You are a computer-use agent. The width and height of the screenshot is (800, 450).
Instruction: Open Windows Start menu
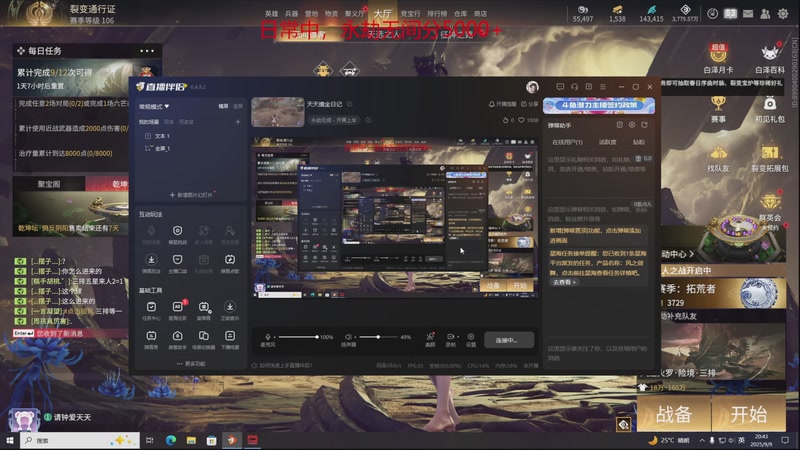click(x=9, y=440)
